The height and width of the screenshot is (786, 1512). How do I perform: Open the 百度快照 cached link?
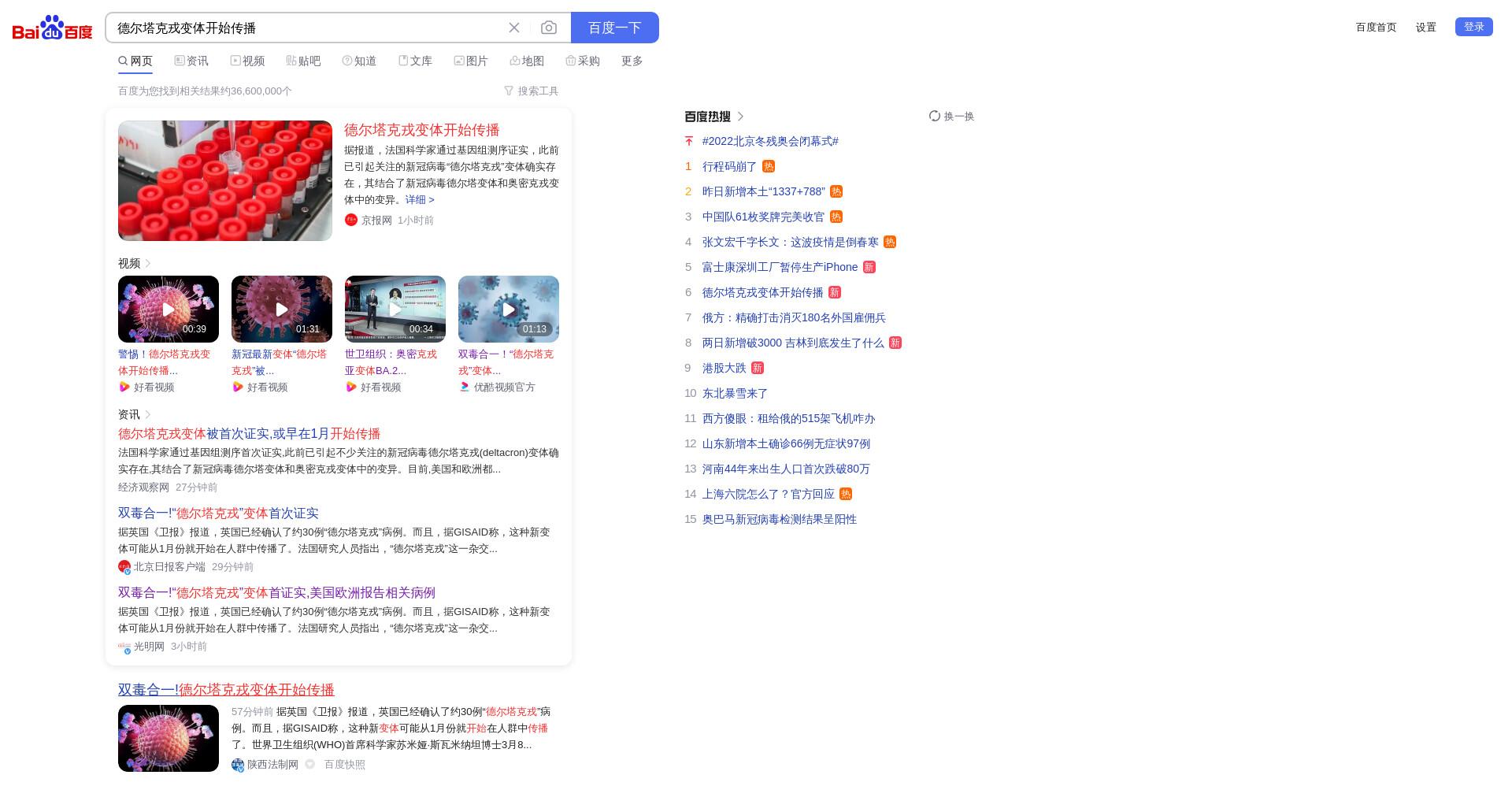click(x=344, y=765)
